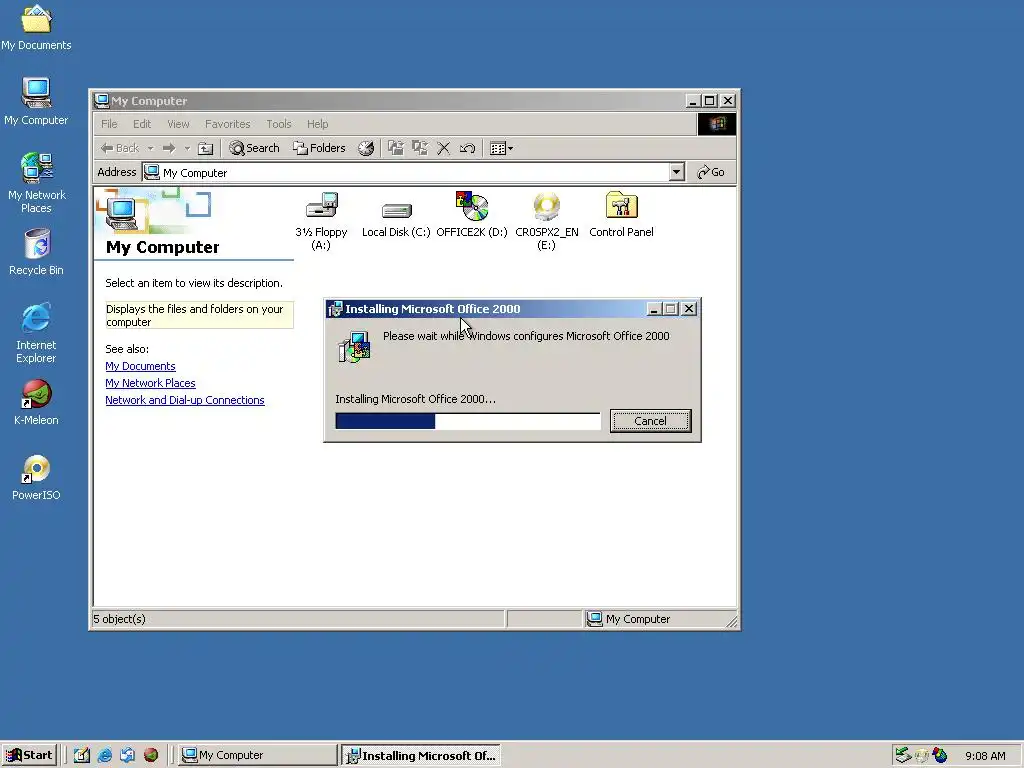Expand the Back history dropdown arrow
Viewport: 1024px width, 768px height.
[x=150, y=148]
